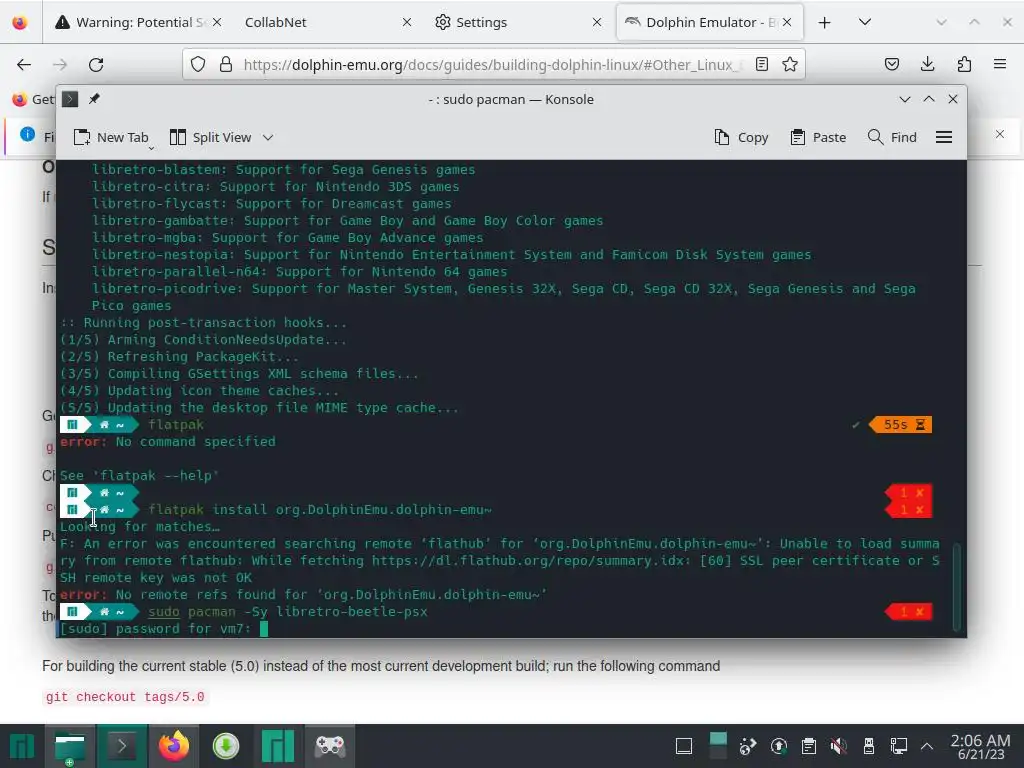Image resolution: width=1024 pixels, height=768 pixels.
Task: Open the Manjaro application launcher
Action: click(x=22, y=746)
